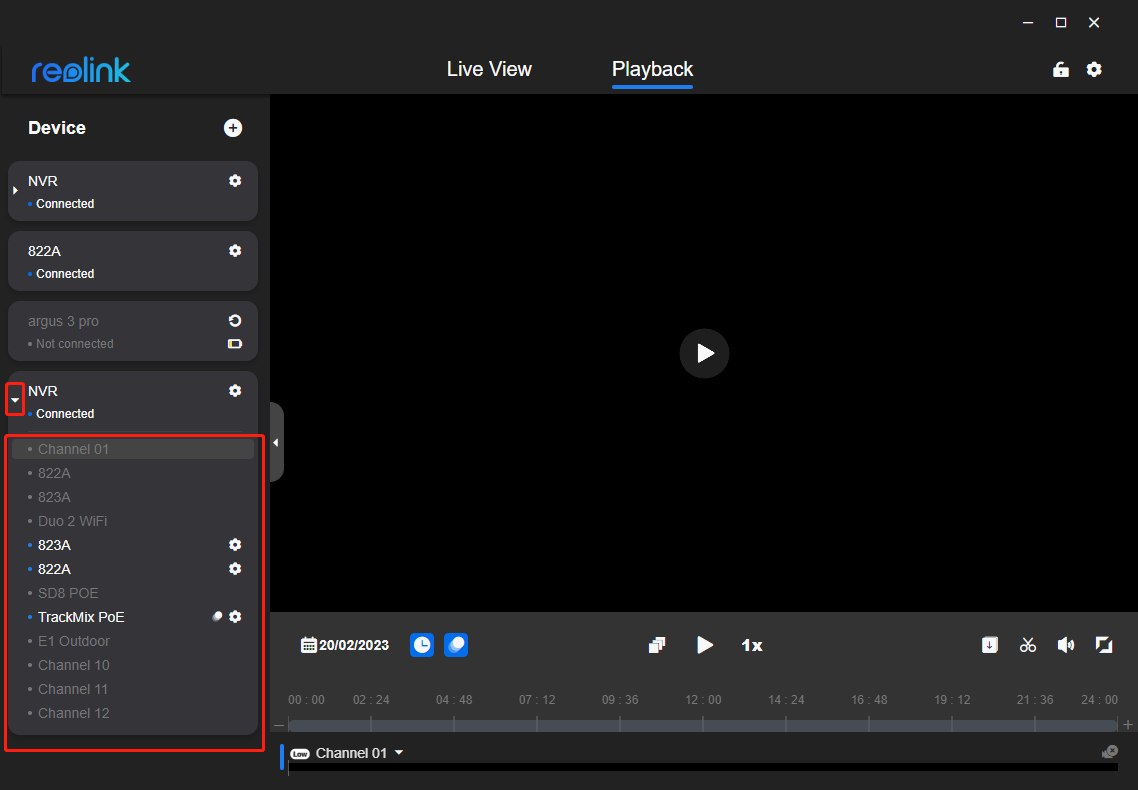The width and height of the screenshot is (1138, 790).
Task: Click the play button in the control bar
Action: tap(705, 645)
